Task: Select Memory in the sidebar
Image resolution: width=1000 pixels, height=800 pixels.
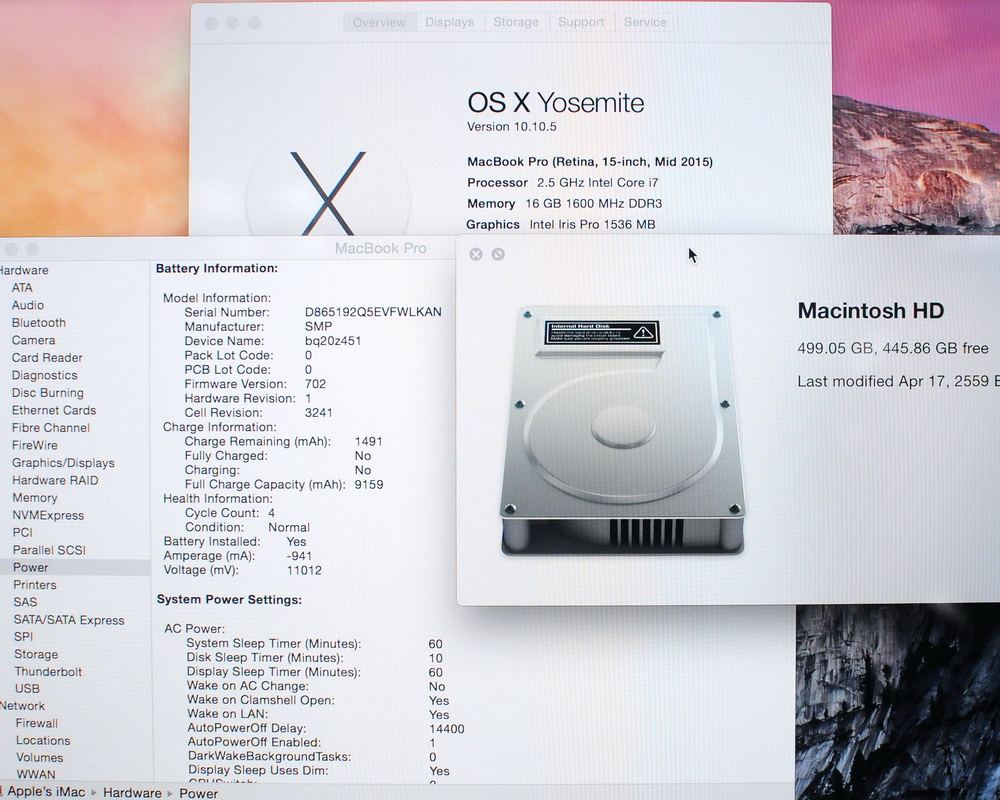Action: tap(35, 498)
